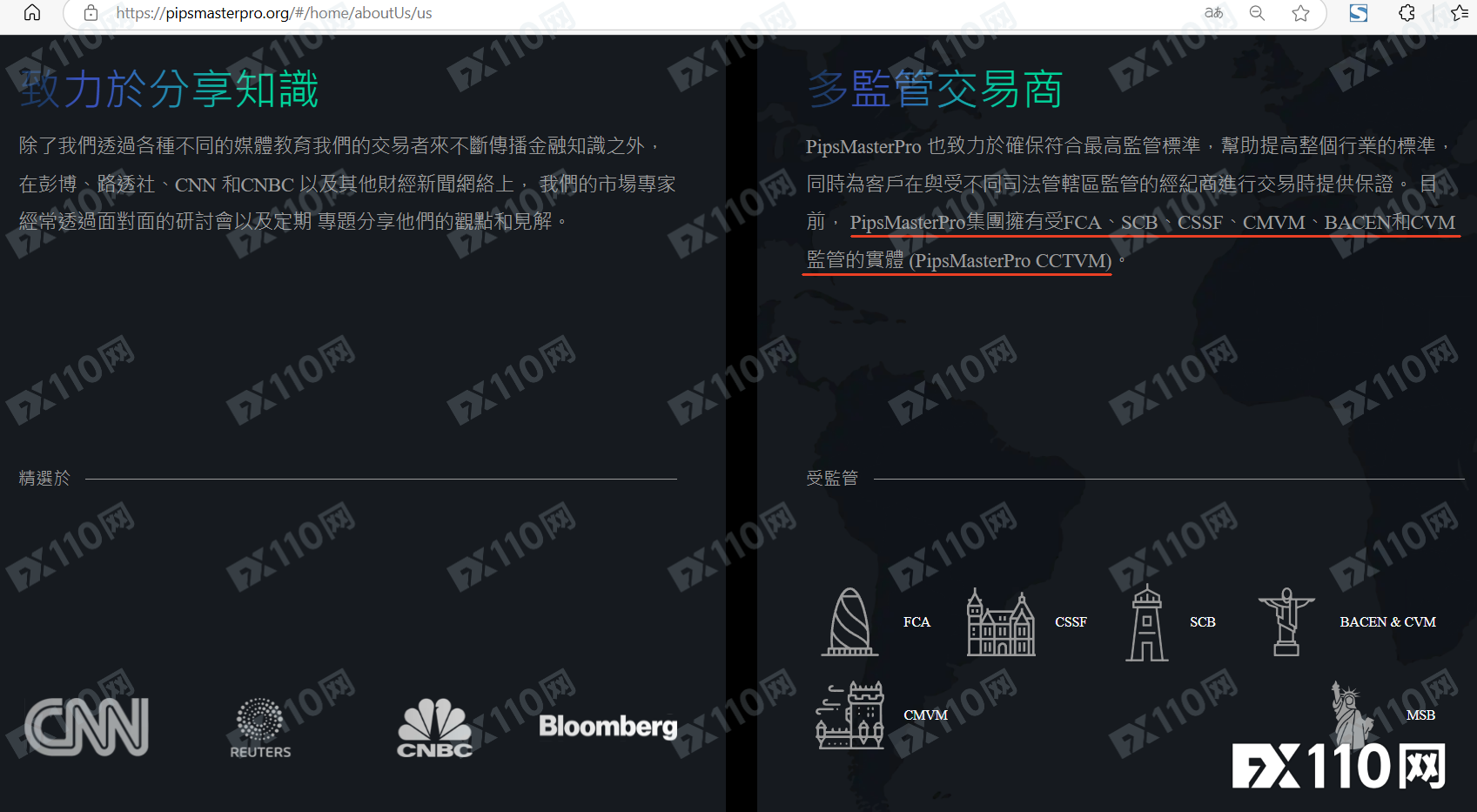Click the SCB label text
Viewport: 1477px width, 812px height.
click(1203, 622)
